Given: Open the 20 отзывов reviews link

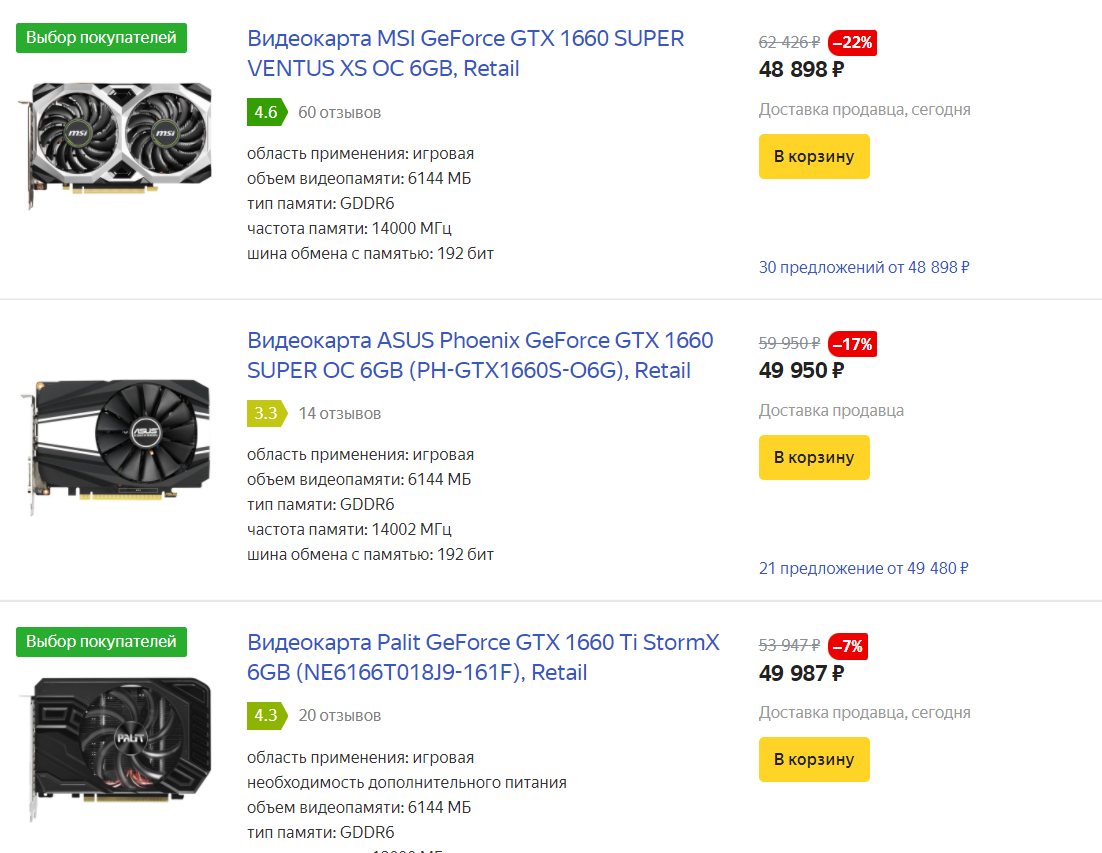Looking at the screenshot, I should coord(339,715).
